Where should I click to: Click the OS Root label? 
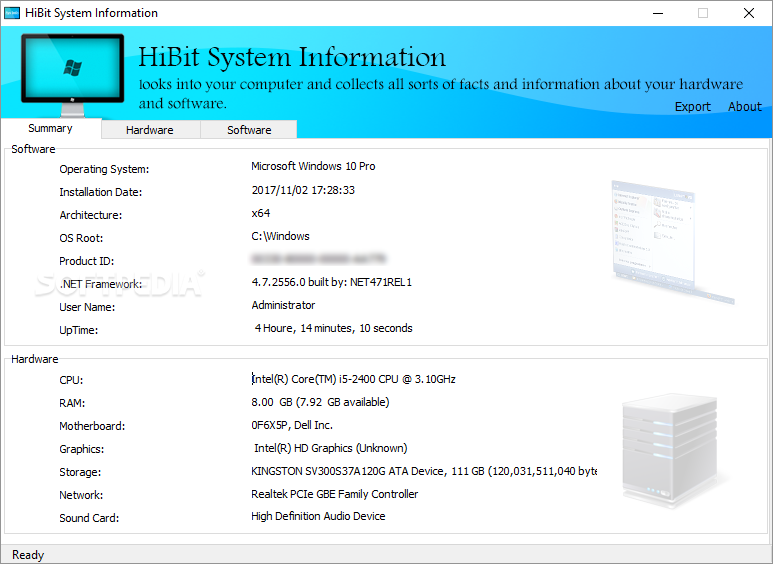(81, 238)
